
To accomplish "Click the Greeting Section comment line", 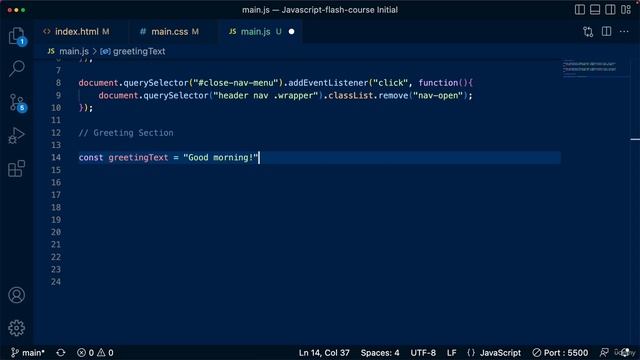I will [x=126, y=133].
